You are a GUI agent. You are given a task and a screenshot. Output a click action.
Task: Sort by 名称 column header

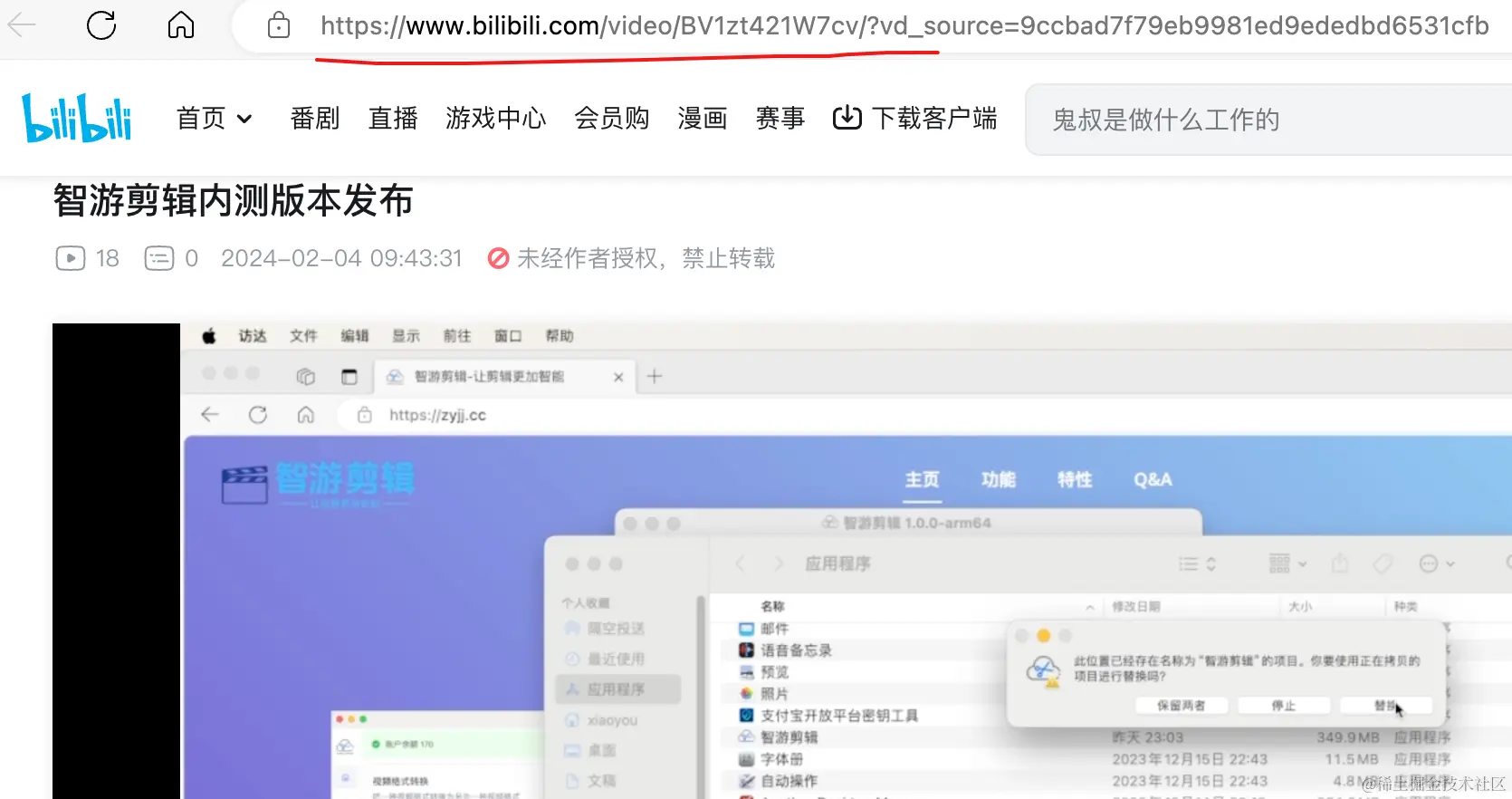tap(772, 606)
